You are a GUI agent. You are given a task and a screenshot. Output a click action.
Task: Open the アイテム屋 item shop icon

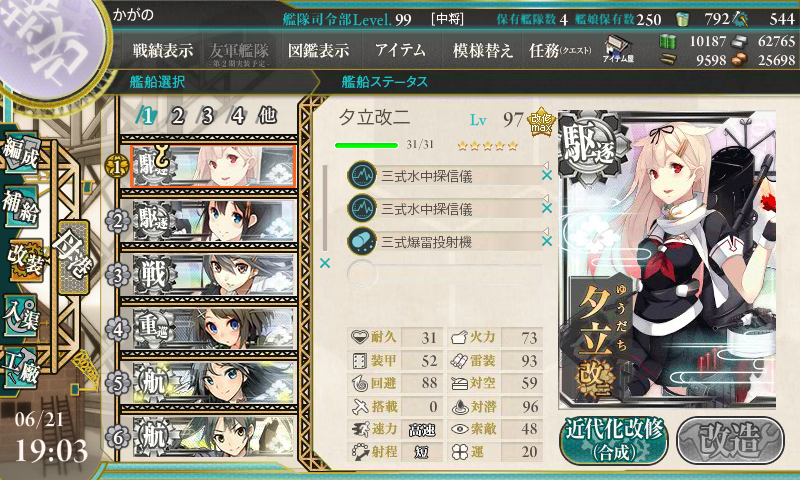click(618, 49)
